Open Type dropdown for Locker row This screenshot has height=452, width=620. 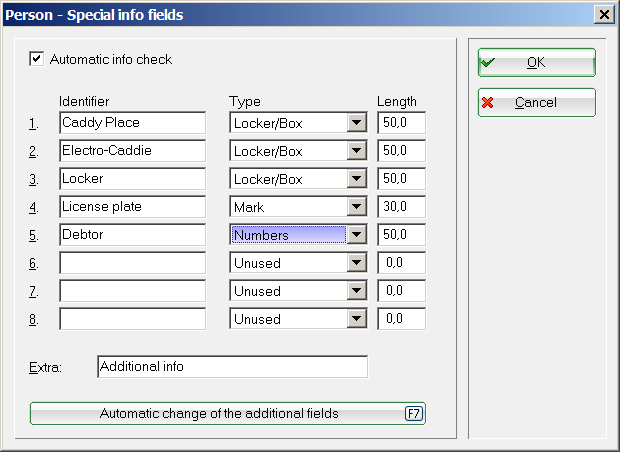pyautogui.click(x=355, y=179)
